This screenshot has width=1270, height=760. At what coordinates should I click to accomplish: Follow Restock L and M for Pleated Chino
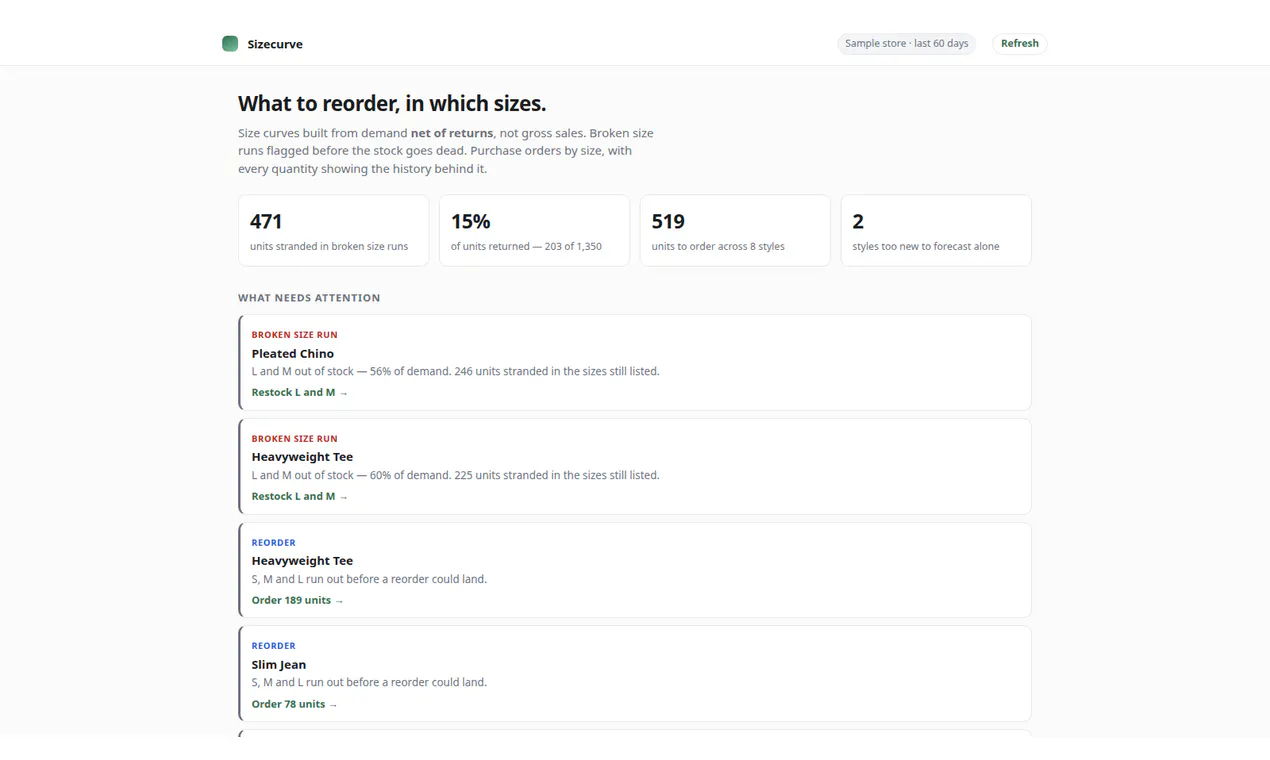300,393
